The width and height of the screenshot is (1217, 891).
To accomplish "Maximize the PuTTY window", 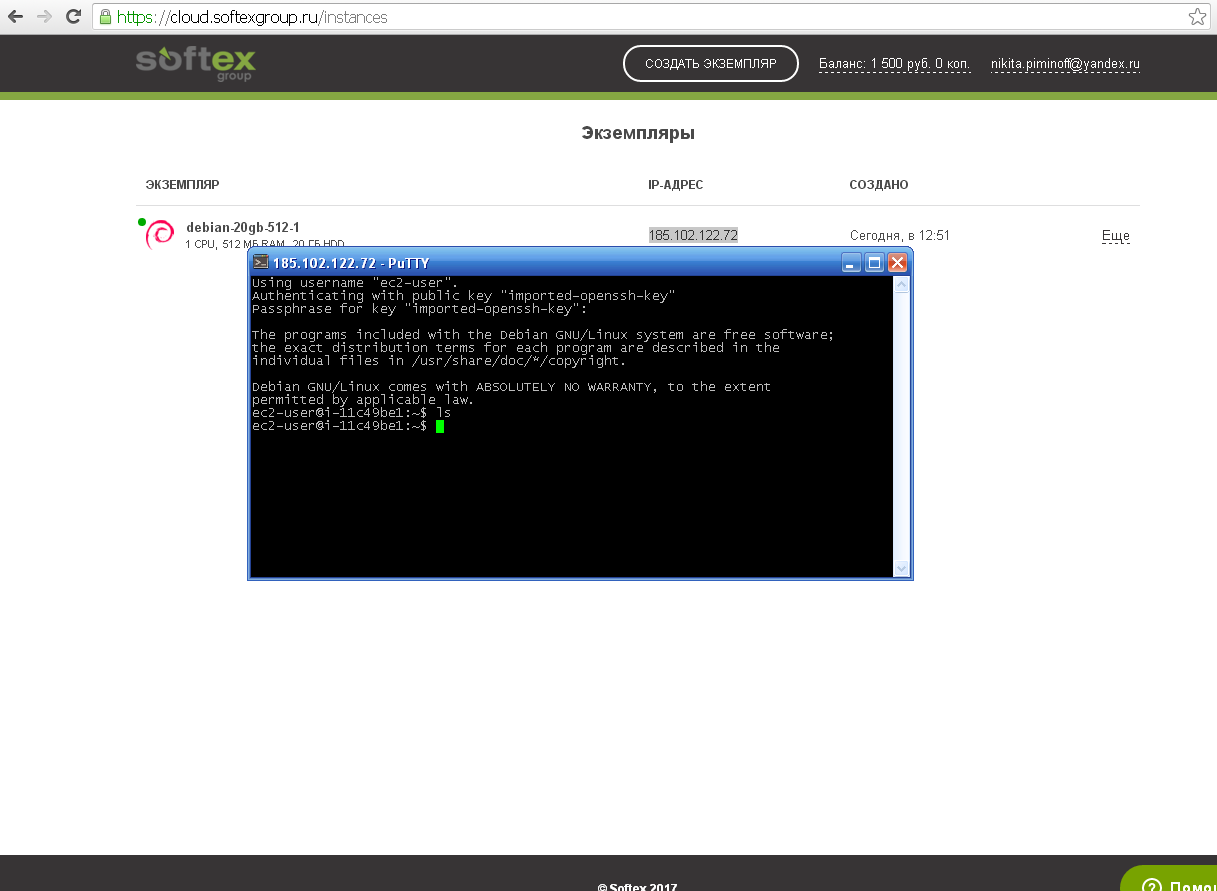I will coord(874,263).
